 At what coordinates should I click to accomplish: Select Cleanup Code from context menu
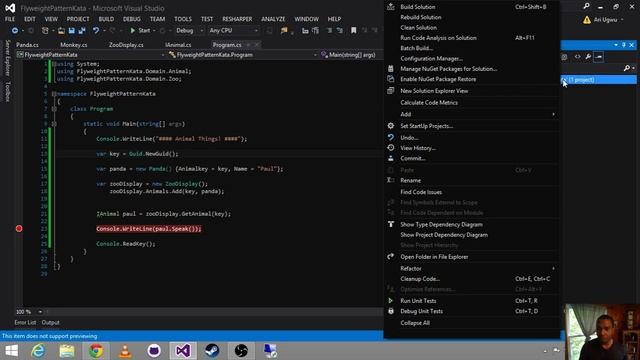pos(472,279)
